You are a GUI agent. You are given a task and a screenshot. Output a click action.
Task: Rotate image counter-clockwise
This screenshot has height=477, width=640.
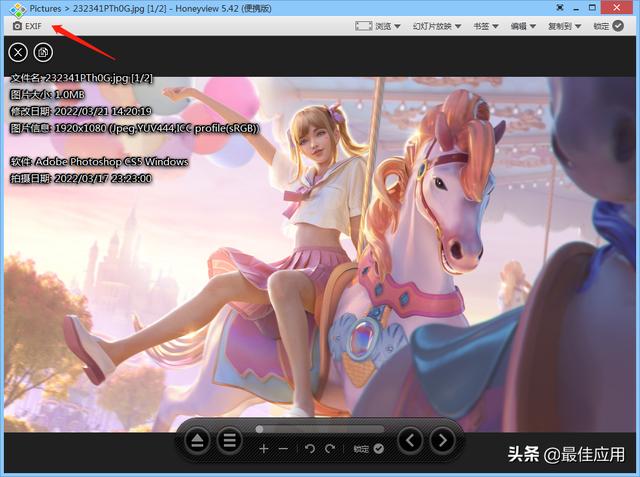click(x=310, y=449)
